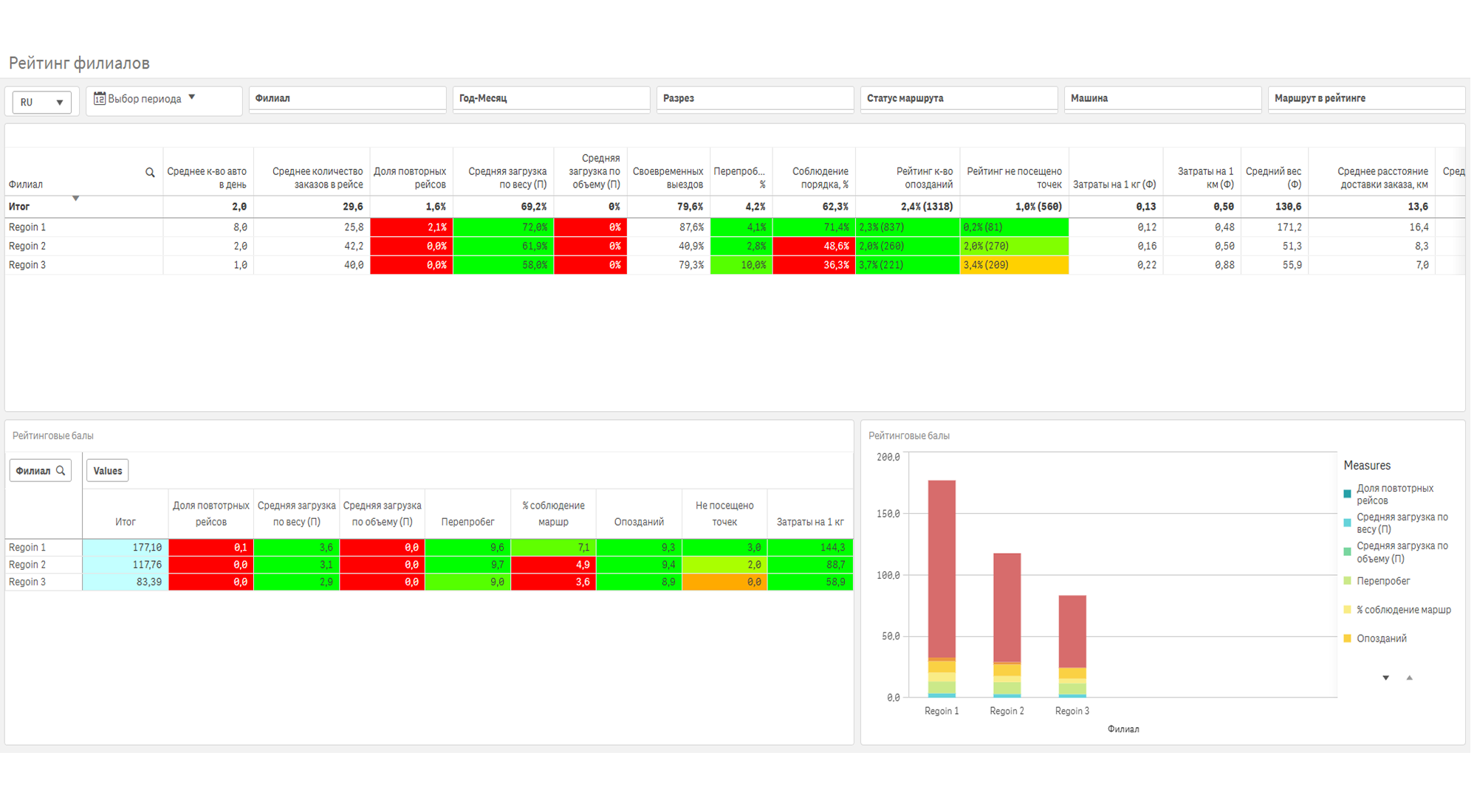Click the Доля повторных рейсов legend swatch
Viewport: 1477px width, 812px height.
[1347, 494]
